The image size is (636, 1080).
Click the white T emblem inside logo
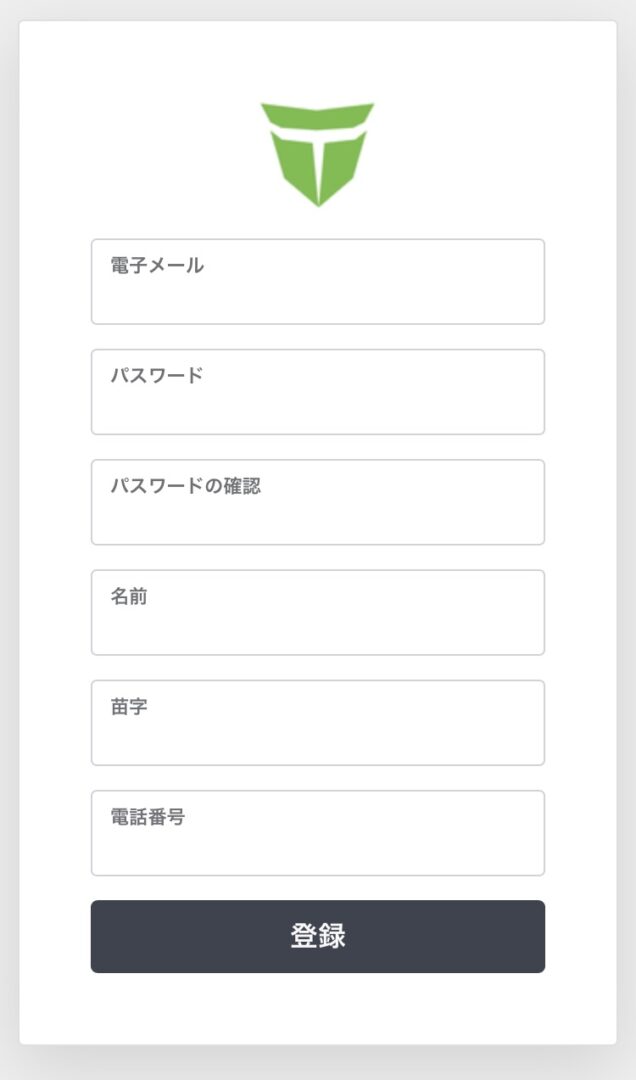318,140
